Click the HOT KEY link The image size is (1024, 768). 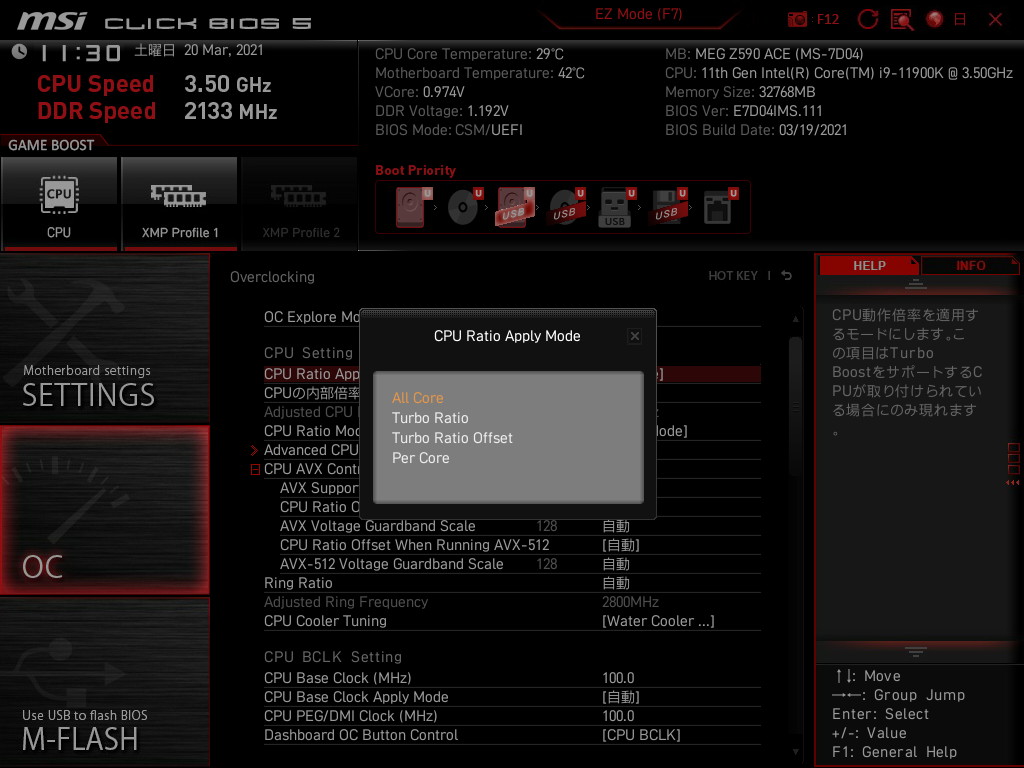(733, 276)
